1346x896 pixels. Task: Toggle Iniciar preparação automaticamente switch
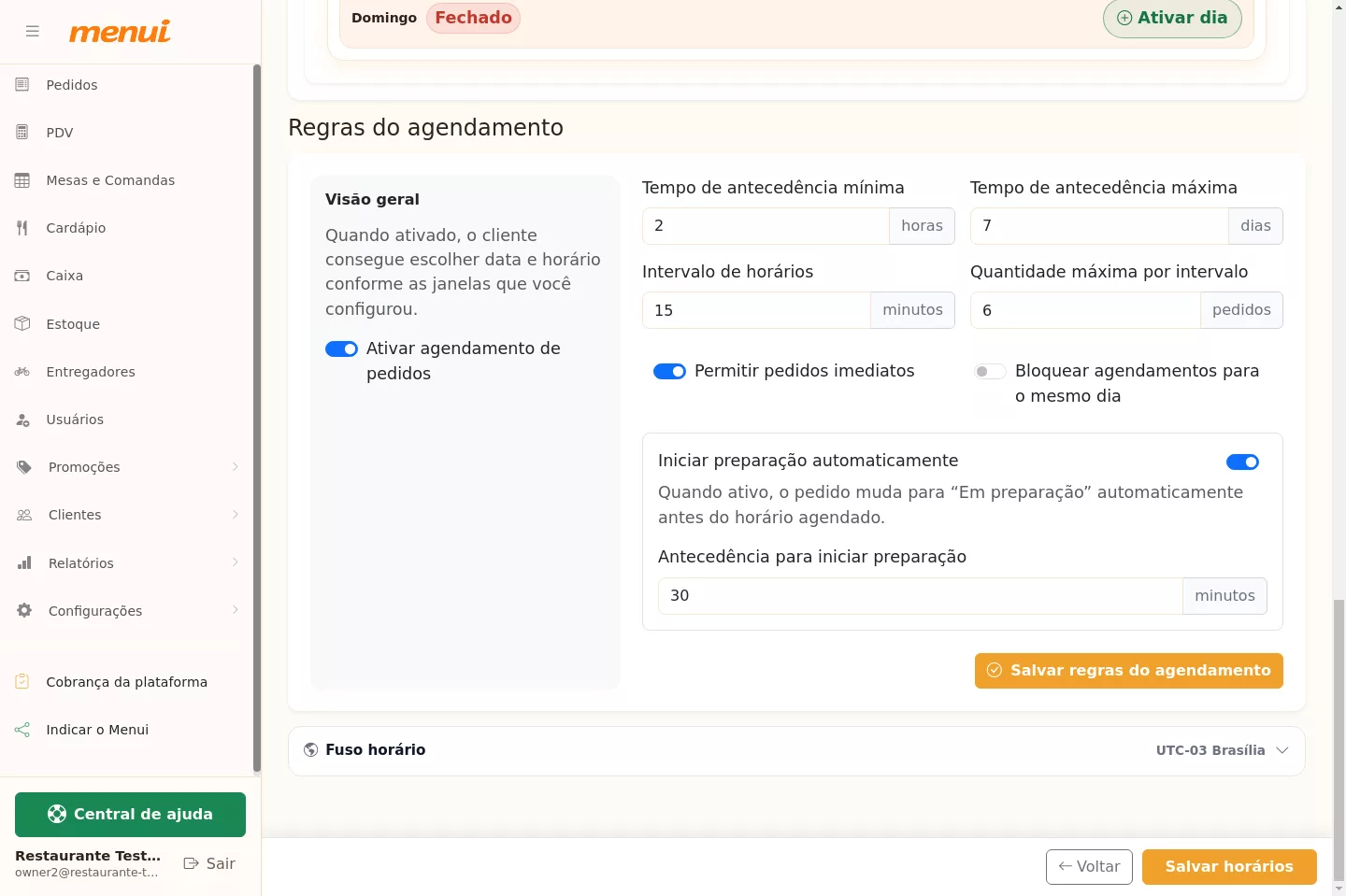1242,462
